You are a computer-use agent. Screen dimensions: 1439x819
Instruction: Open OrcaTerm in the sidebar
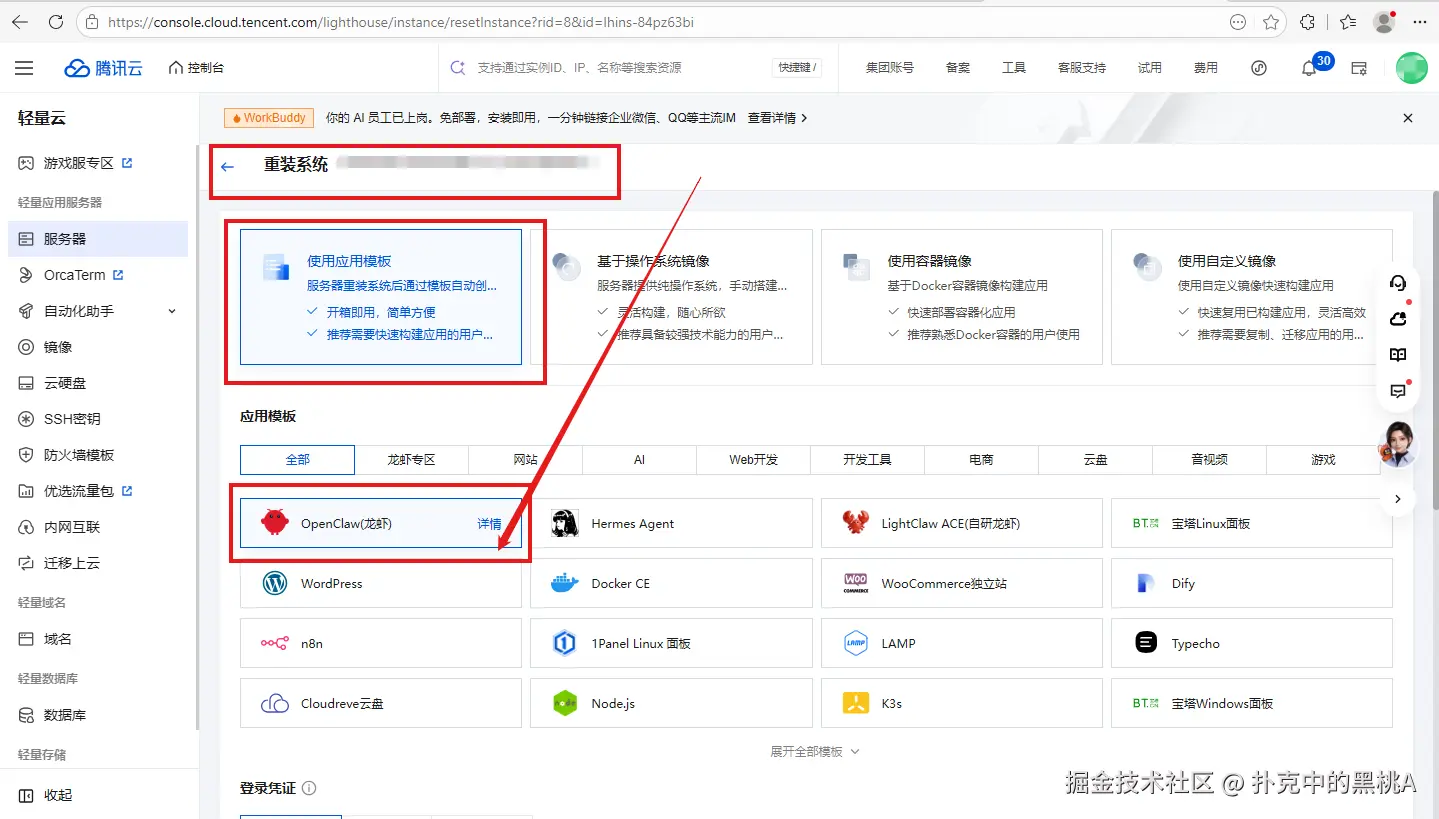98,275
